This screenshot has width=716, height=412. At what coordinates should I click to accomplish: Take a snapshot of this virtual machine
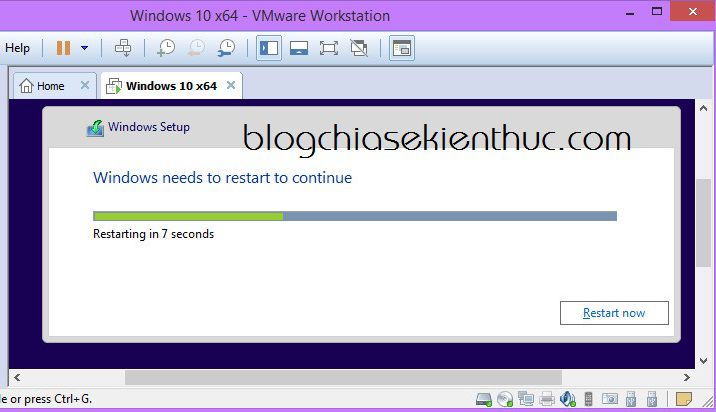tap(166, 48)
